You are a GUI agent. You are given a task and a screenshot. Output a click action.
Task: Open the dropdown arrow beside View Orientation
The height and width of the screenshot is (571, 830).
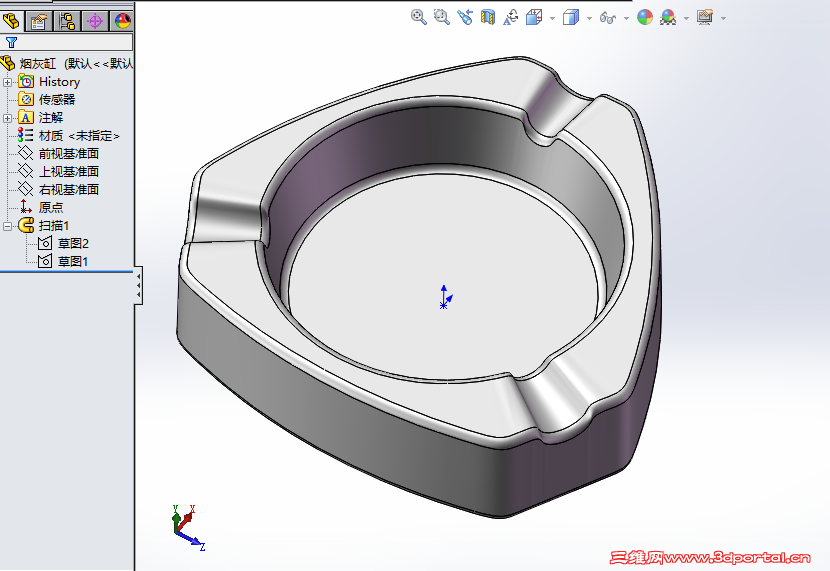[552, 18]
